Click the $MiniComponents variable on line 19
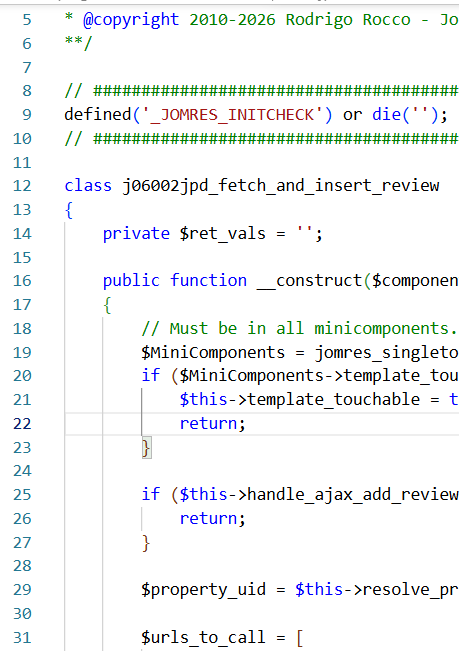 point(213,353)
